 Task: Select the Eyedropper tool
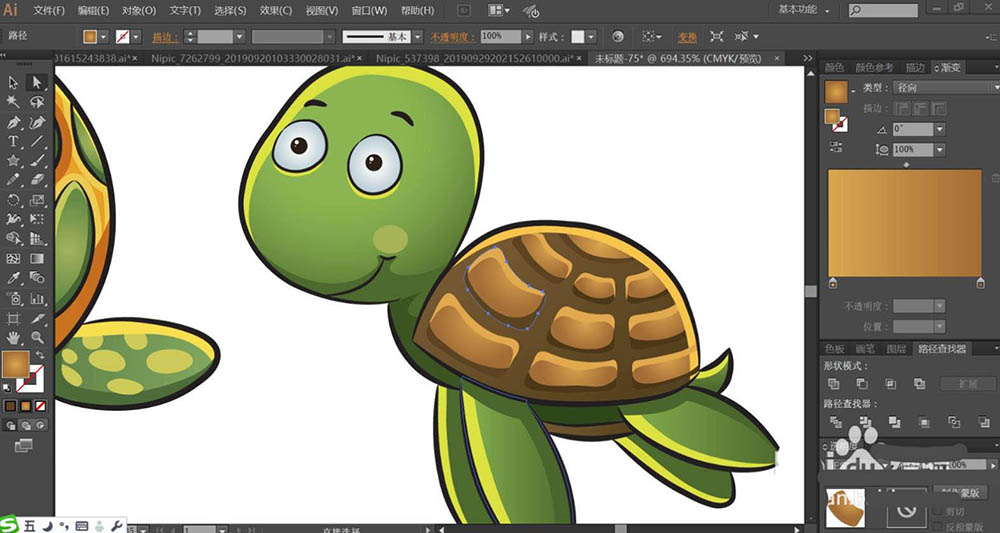pos(13,278)
